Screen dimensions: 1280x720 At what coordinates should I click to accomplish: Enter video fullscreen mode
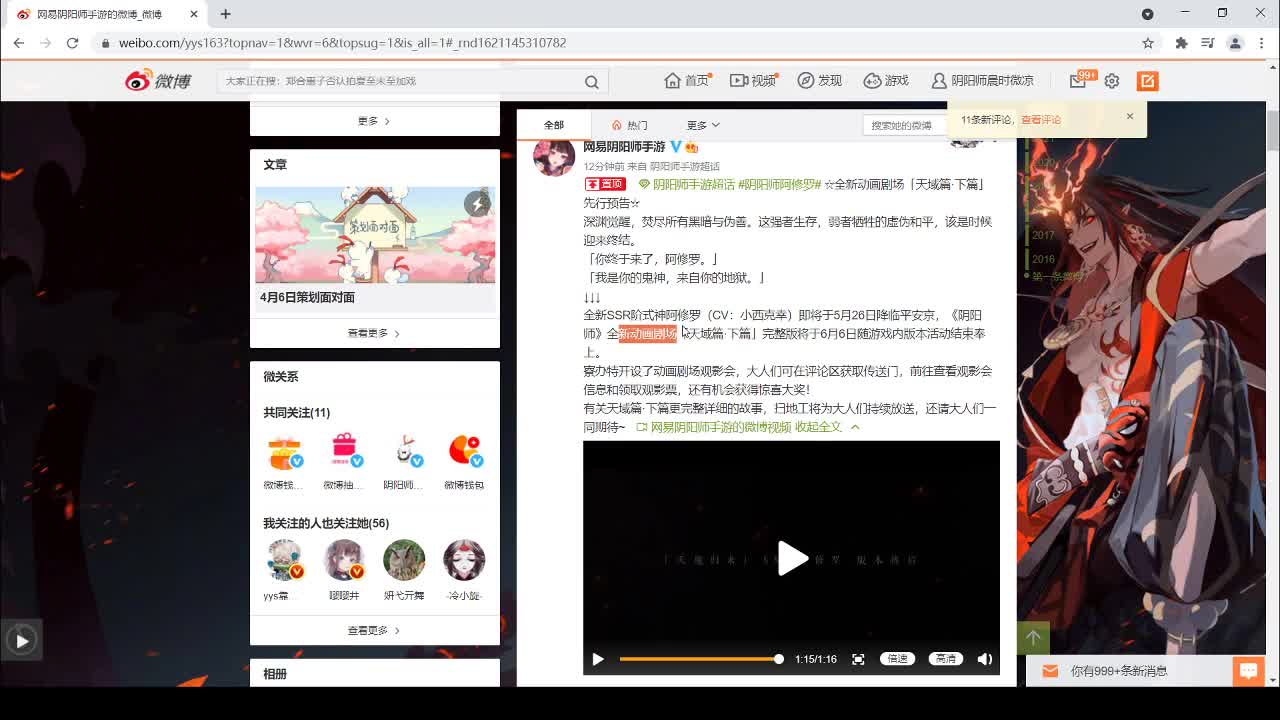pyautogui.click(x=858, y=659)
